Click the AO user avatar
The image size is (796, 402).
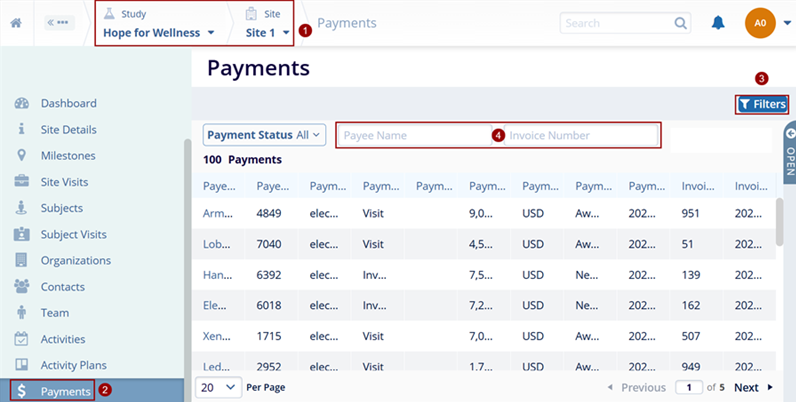760,23
